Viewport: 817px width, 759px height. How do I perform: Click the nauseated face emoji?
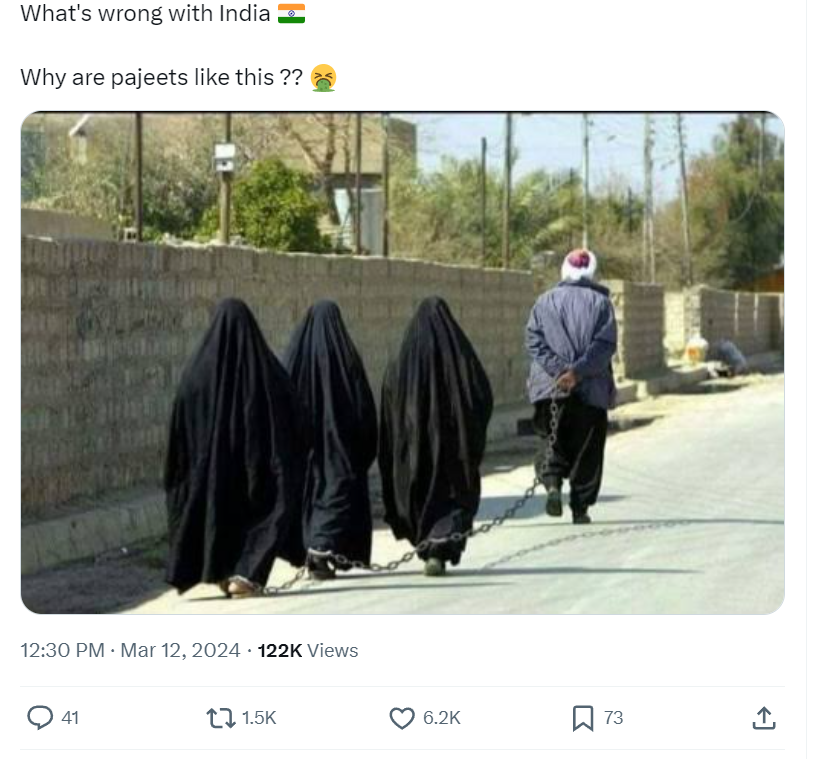tap(323, 78)
